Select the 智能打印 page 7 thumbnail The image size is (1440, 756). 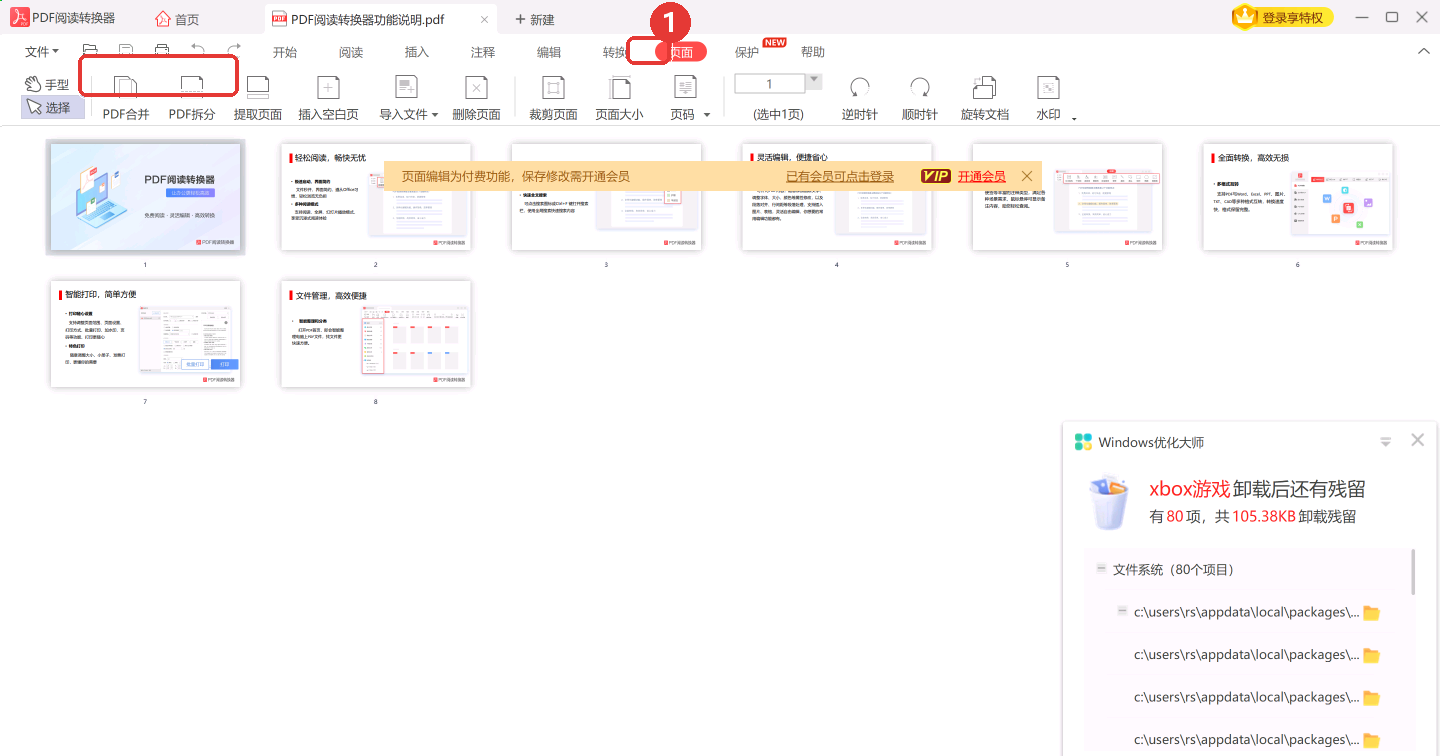[145, 334]
